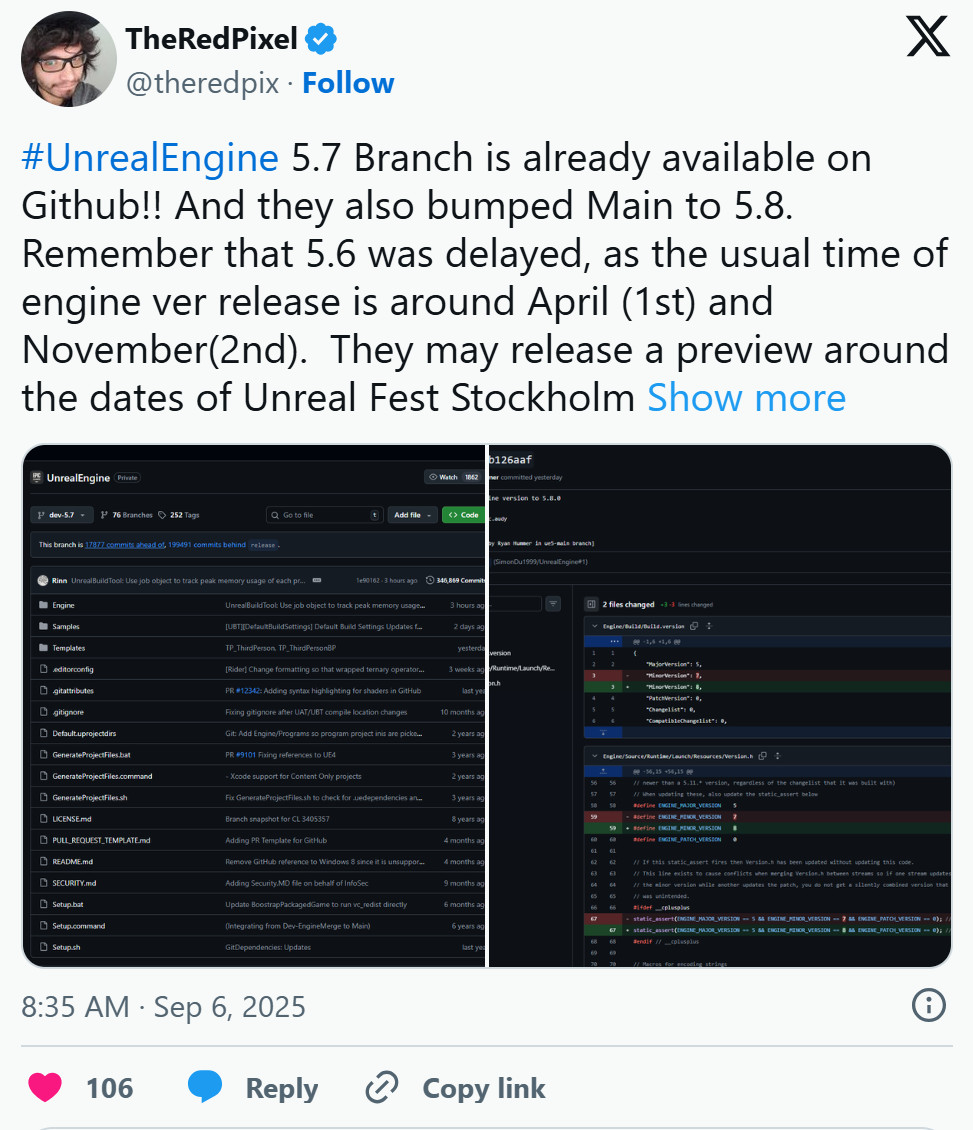Open the tweet info icon near the timestamp
Viewport: 973px width, 1130px height.
tap(931, 1006)
